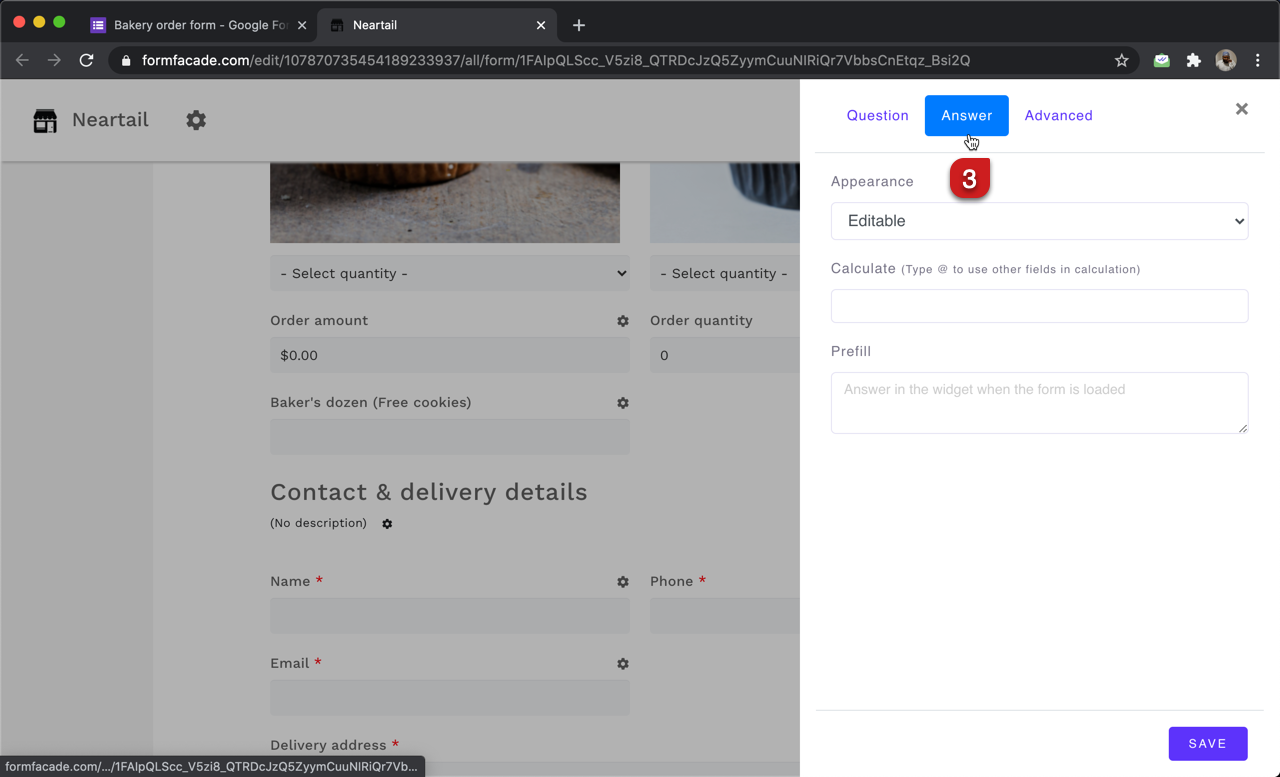This screenshot has height=777, width=1280.
Task: Open settings gear for Order amount field
Action: 622,321
